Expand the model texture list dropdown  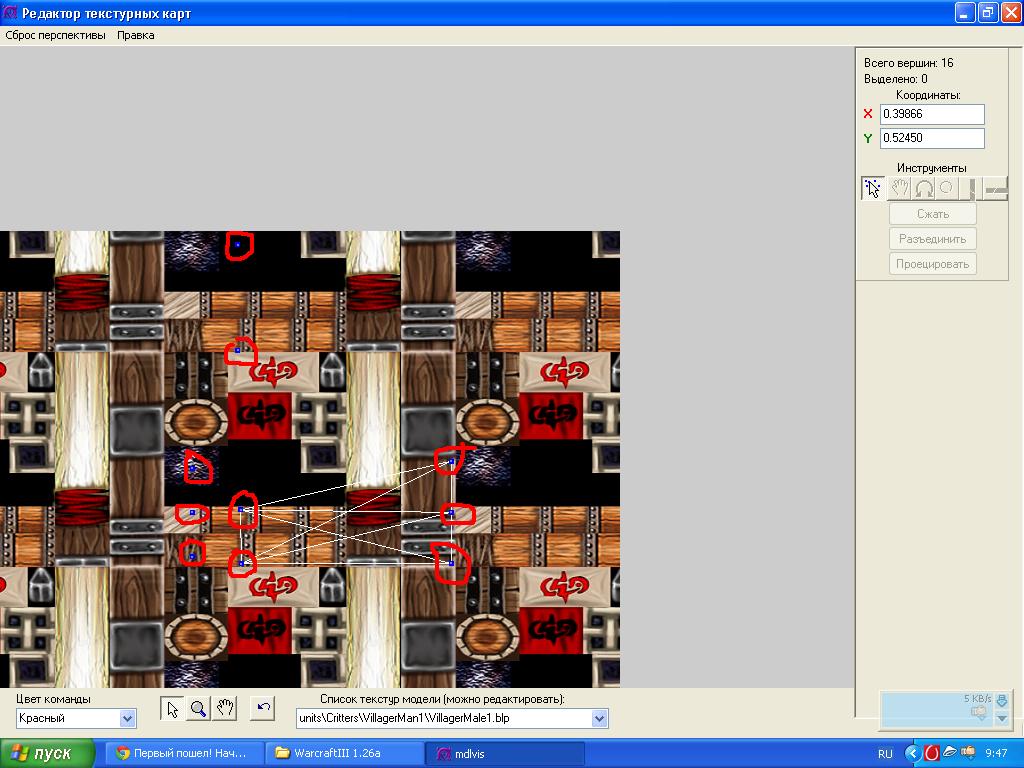(599, 718)
